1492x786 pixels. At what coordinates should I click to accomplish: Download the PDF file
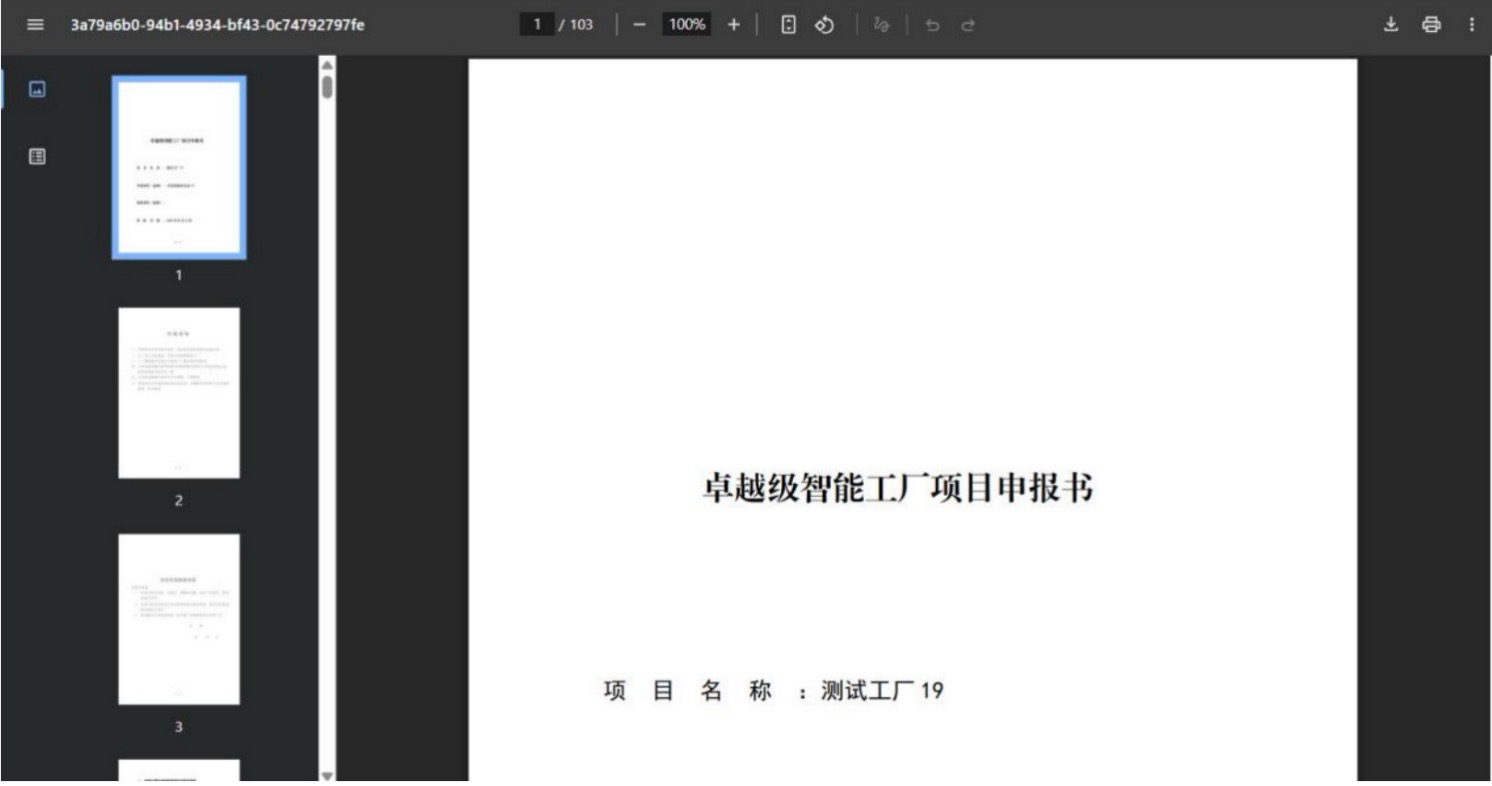click(1390, 25)
